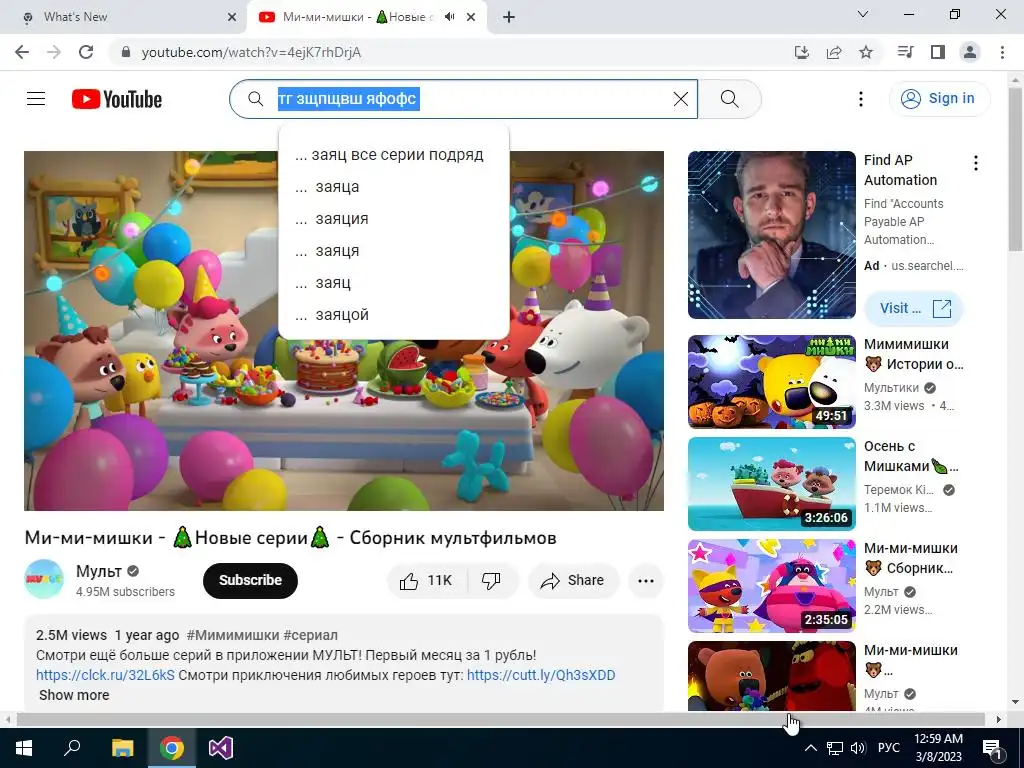Open the 3:26:06 Осень с Мишками thumbnail
Image resolution: width=1024 pixels, height=768 pixels.
[771, 483]
